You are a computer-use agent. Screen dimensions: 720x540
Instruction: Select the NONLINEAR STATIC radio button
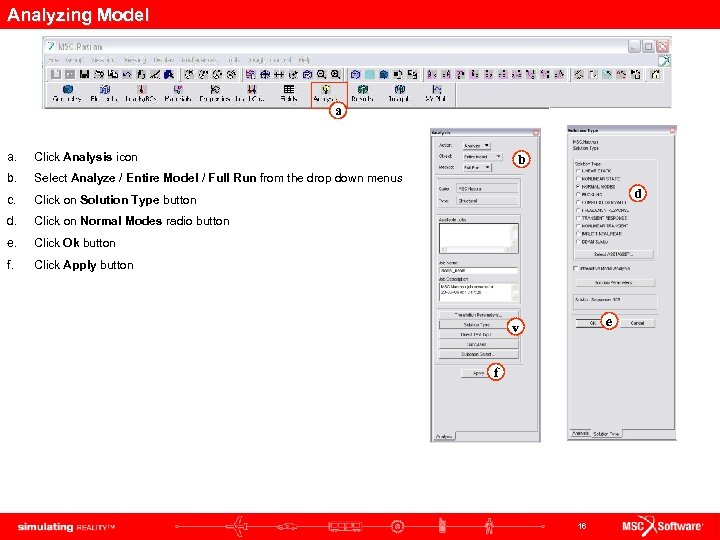578,179
